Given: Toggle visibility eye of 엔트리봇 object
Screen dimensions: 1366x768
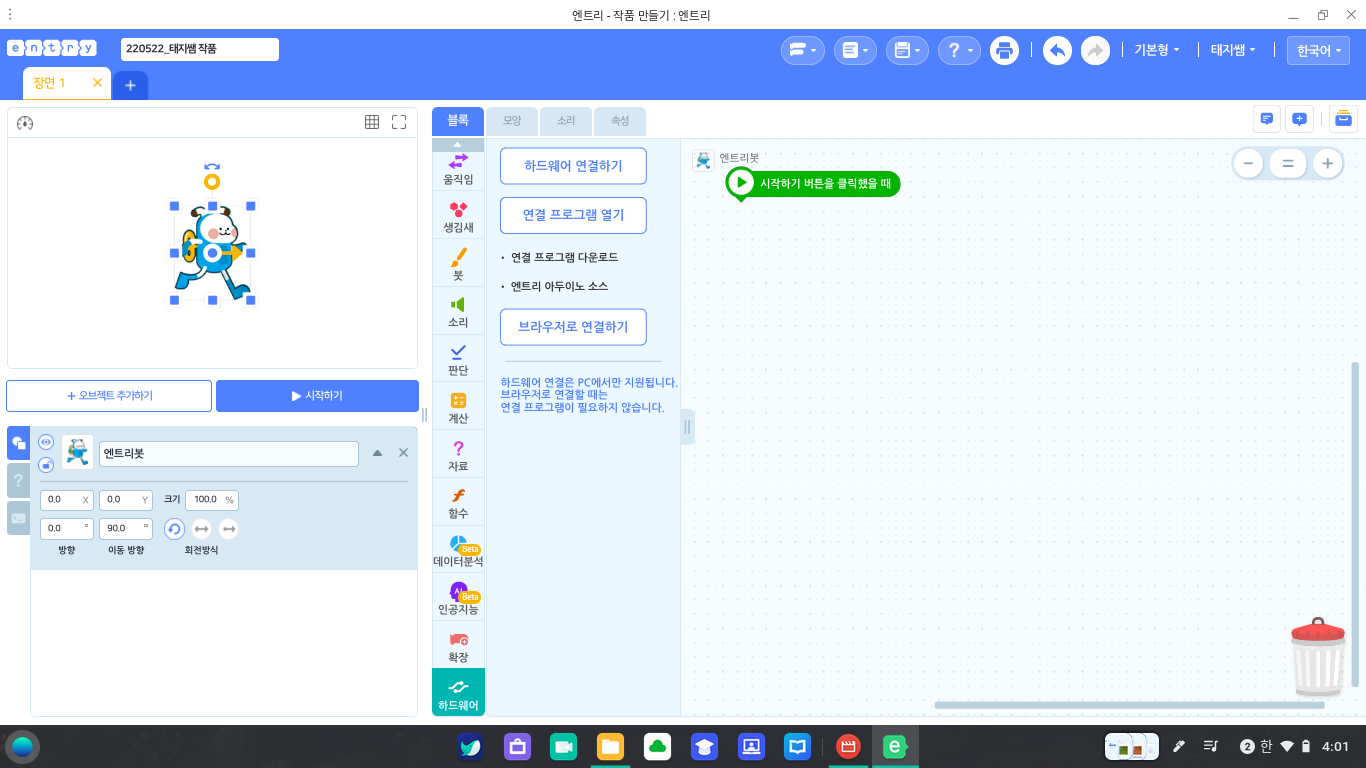Looking at the screenshot, I should (x=46, y=442).
